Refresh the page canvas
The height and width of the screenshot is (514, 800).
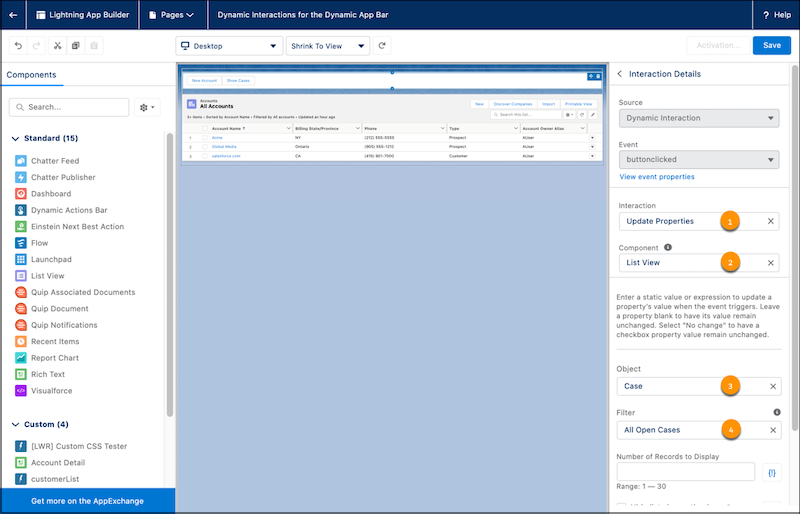[x=382, y=45]
